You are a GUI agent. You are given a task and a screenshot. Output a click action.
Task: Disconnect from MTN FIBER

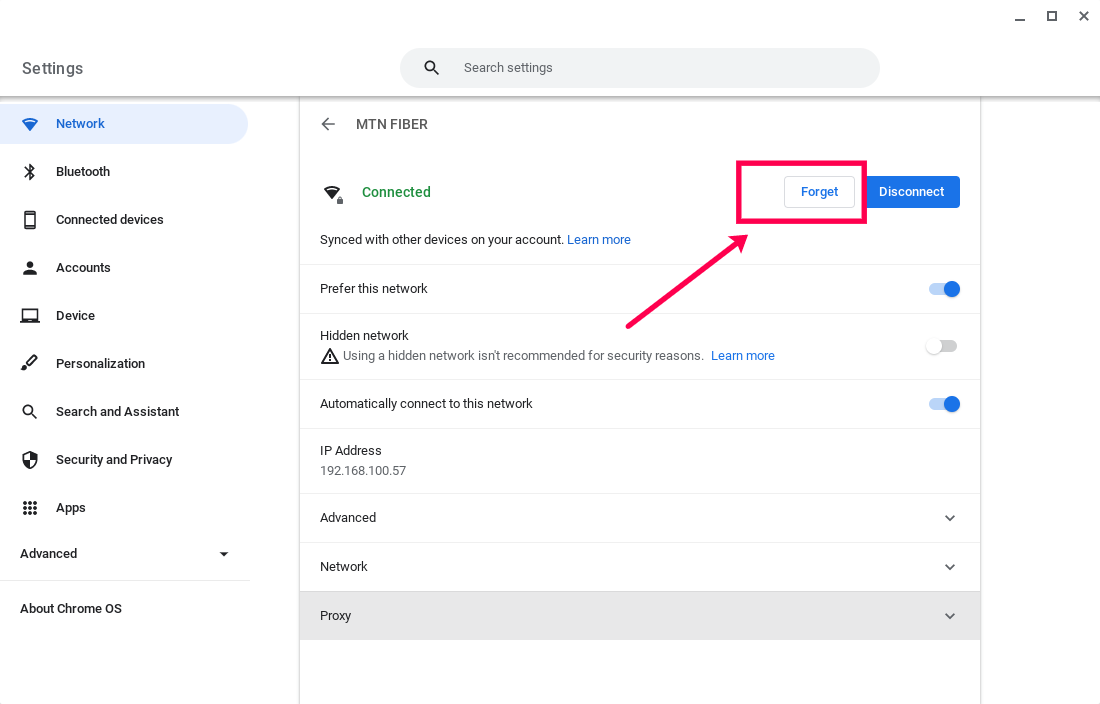912,192
